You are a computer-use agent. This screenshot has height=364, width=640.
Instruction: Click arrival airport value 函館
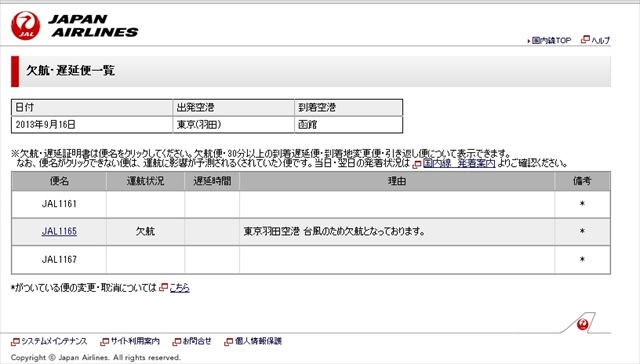click(308, 124)
